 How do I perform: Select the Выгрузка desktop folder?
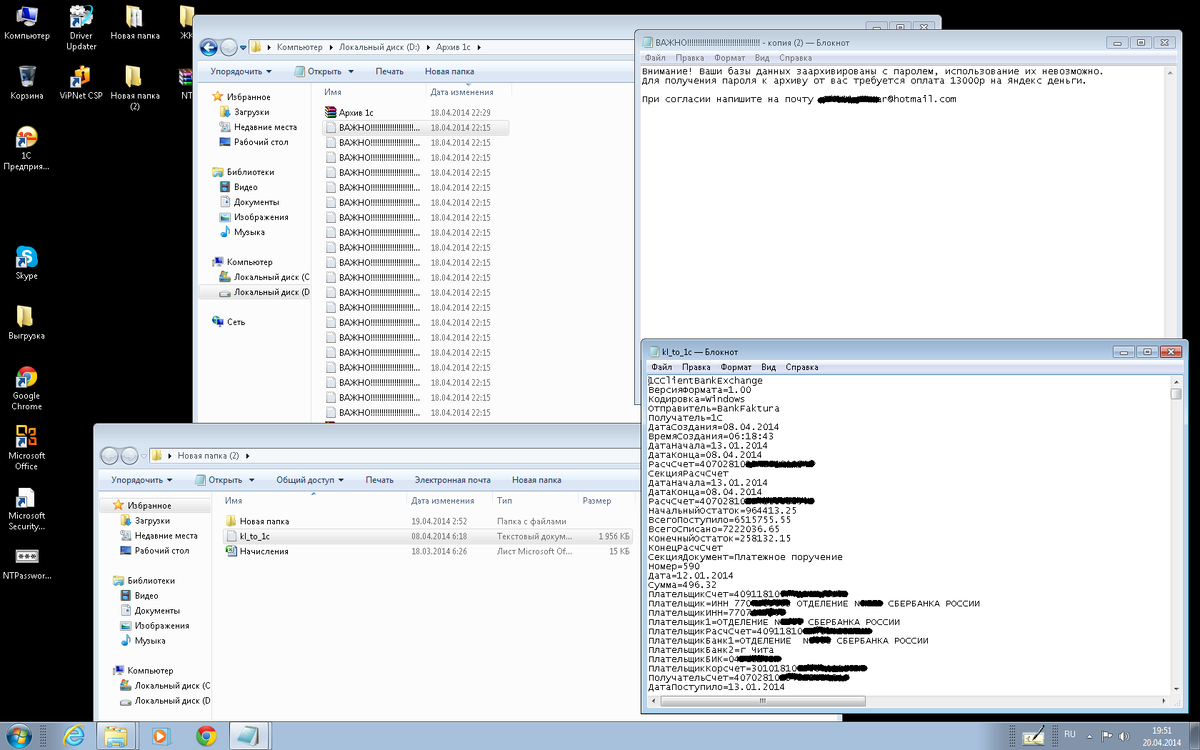click(x=27, y=323)
